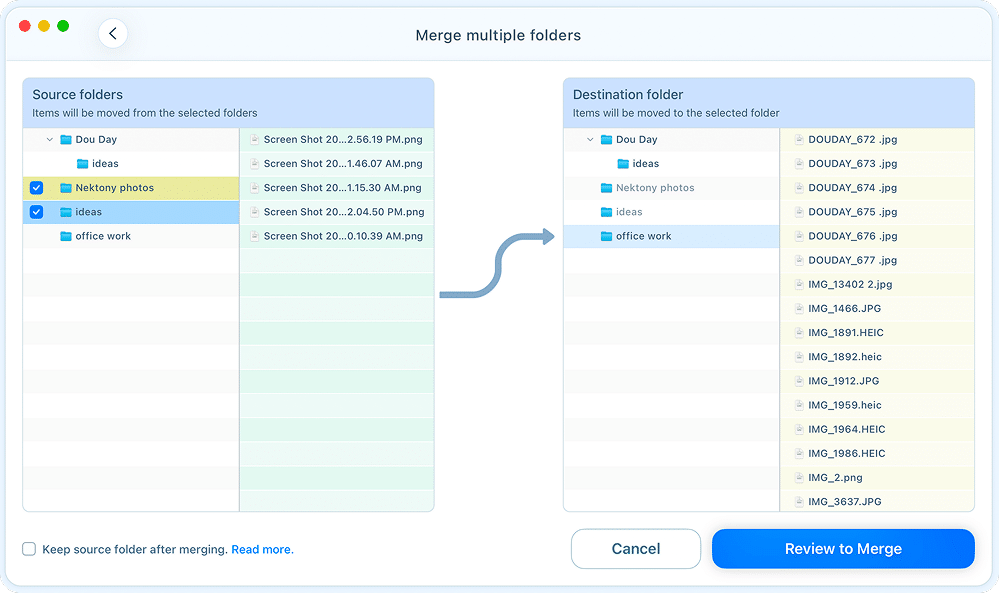
Task: Click the Cancel button
Action: [636, 549]
